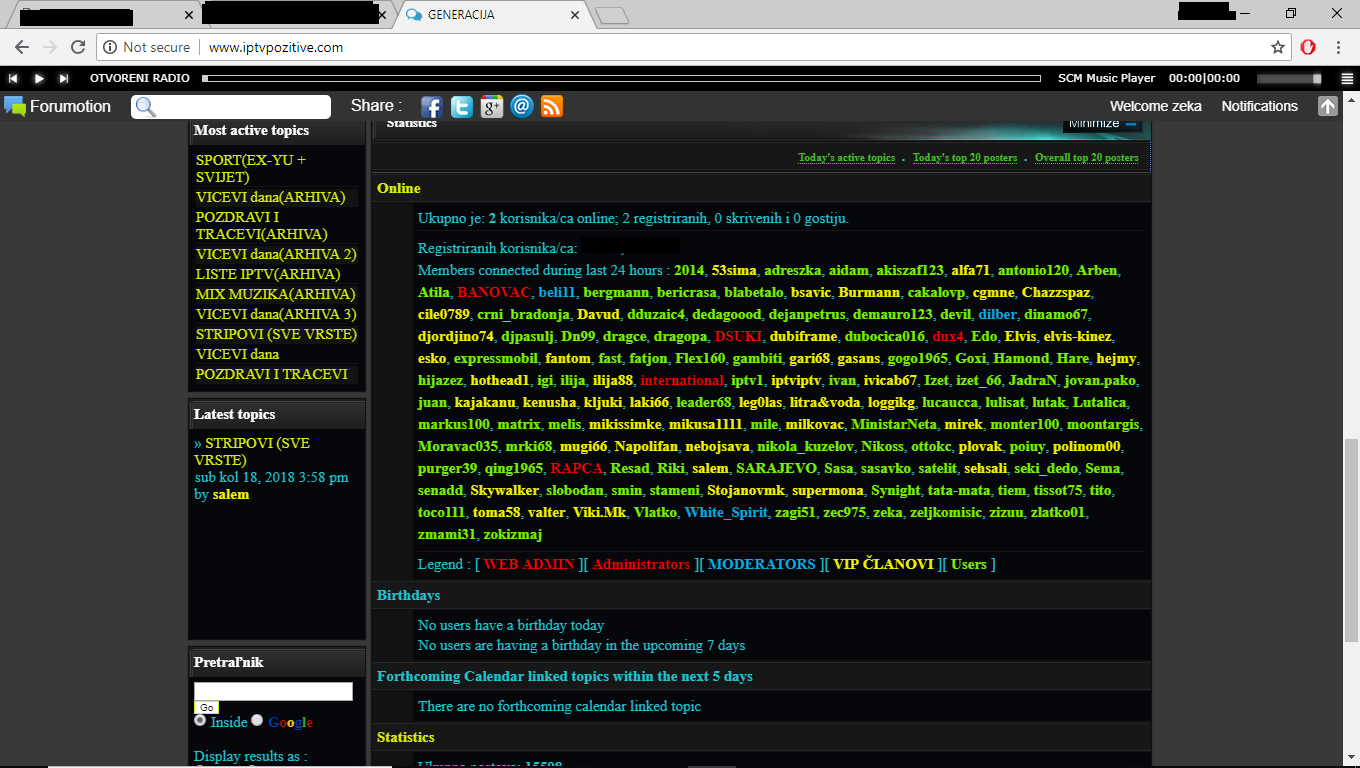
Task: Open the VIP ČLANOVI legend group
Action: [883, 564]
